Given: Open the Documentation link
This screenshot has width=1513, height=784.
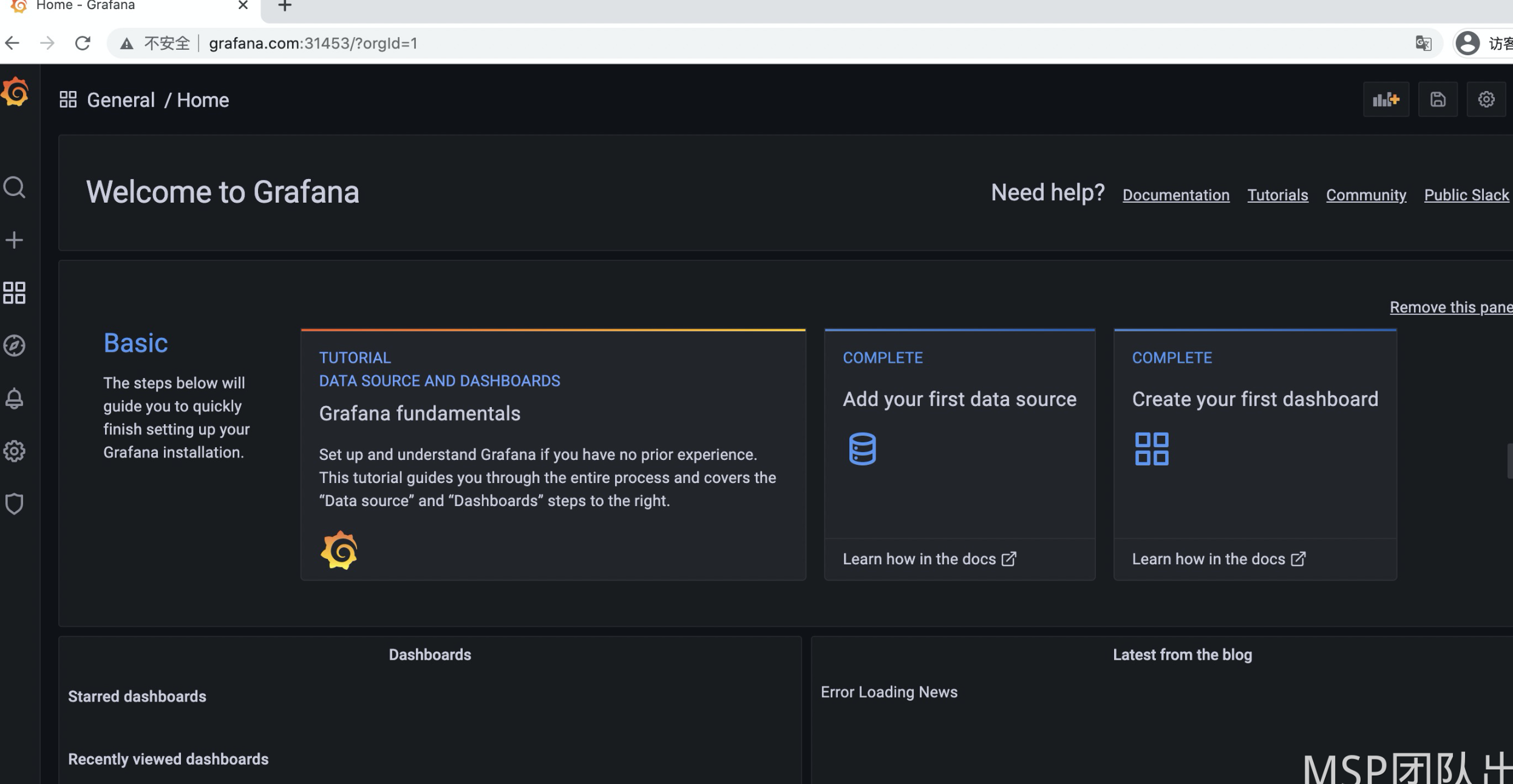Looking at the screenshot, I should click(1176, 195).
